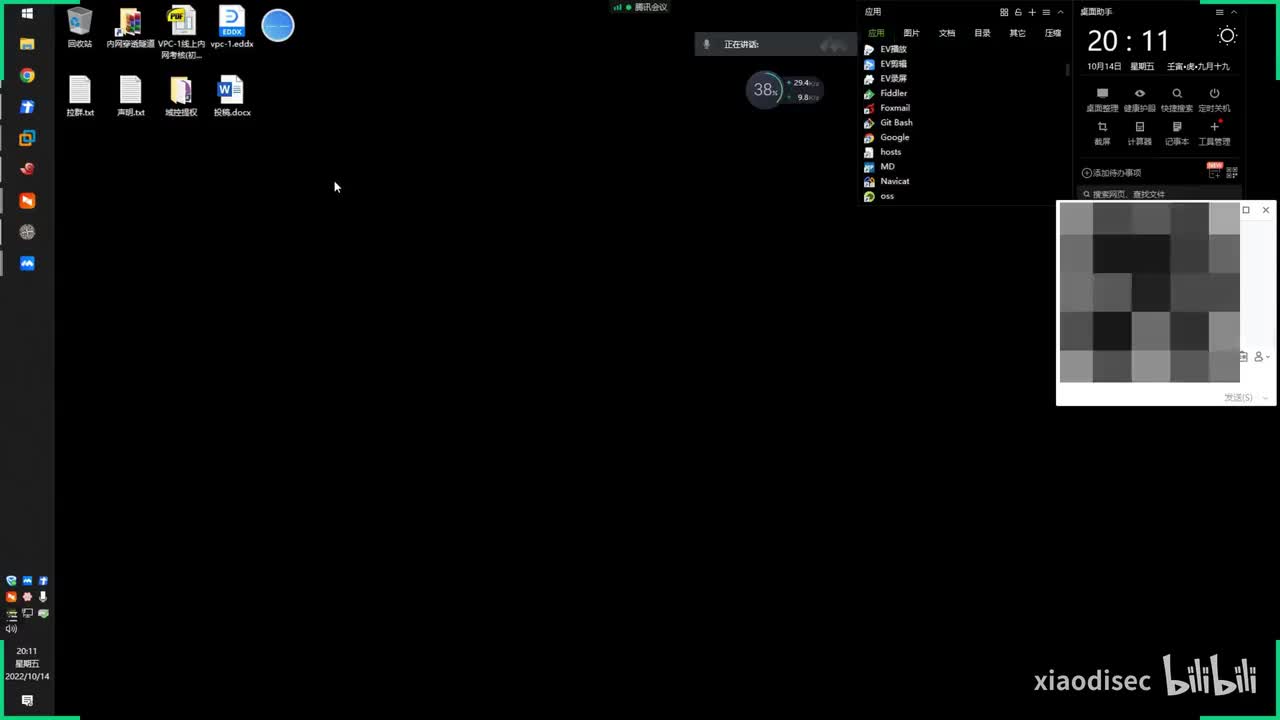Switch to the 文档 tab

pos(947,33)
